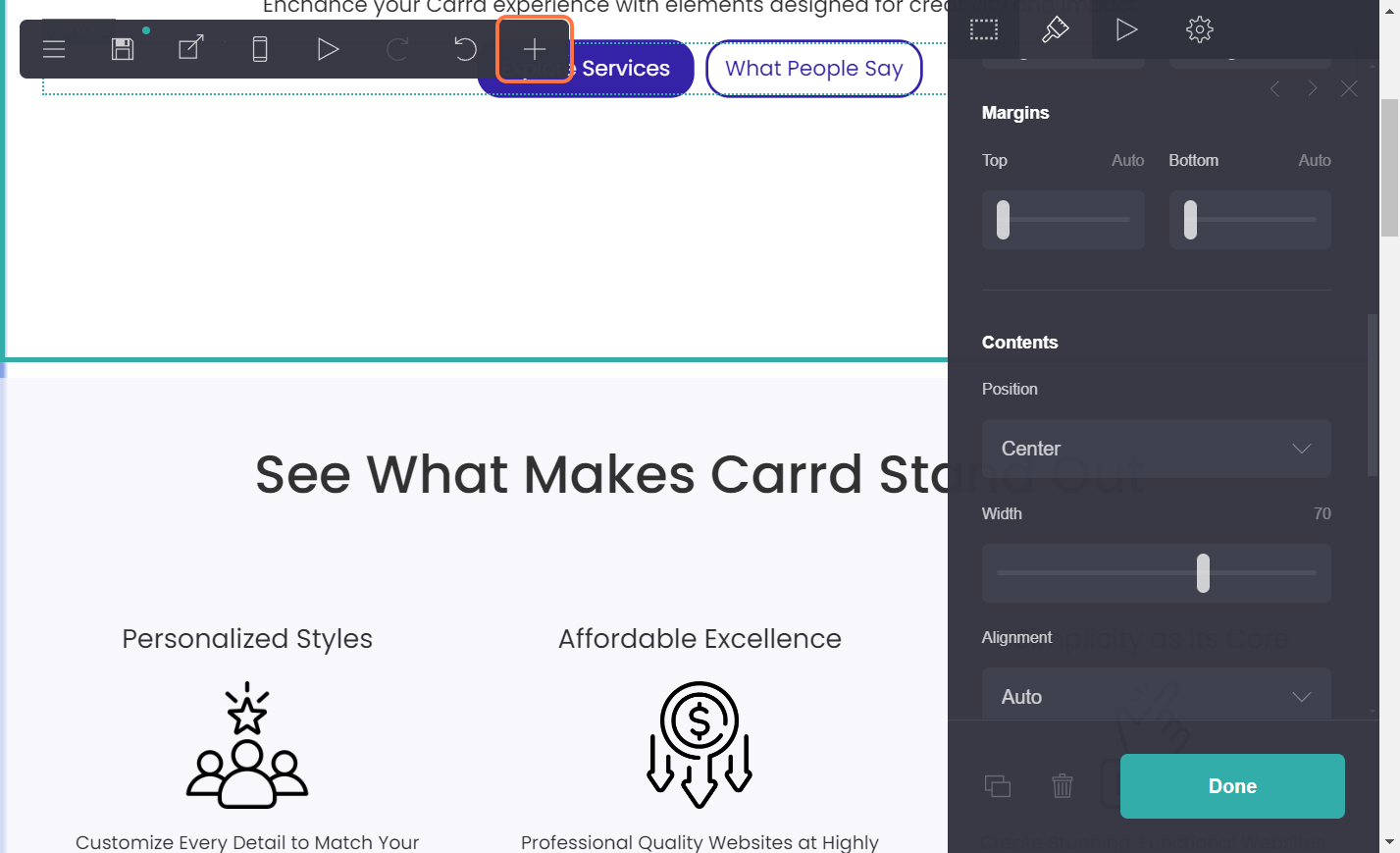Click the Add element plus icon
This screenshot has height=853, width=1400.
click(535, 49)
